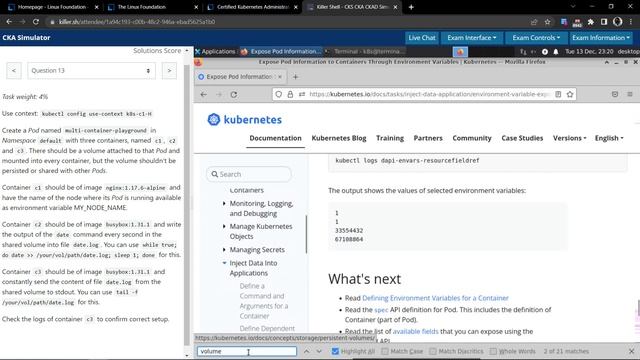
Task: Open Case Studies nav item
Action: (x=522, y=138)
